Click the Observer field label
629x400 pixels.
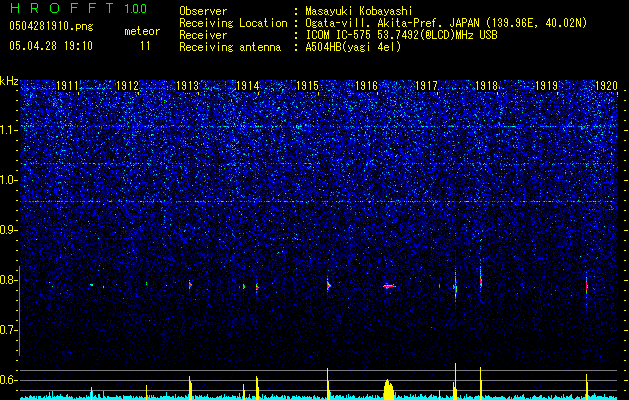tap(203, 11)
